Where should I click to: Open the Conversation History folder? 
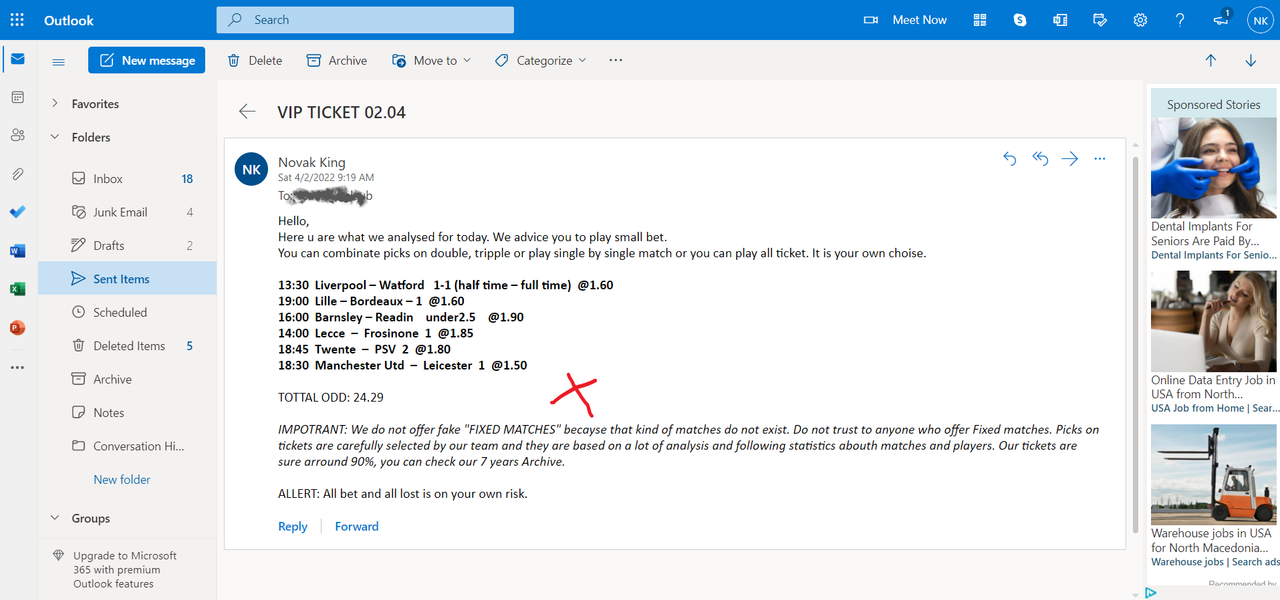[x=127, y=446]
